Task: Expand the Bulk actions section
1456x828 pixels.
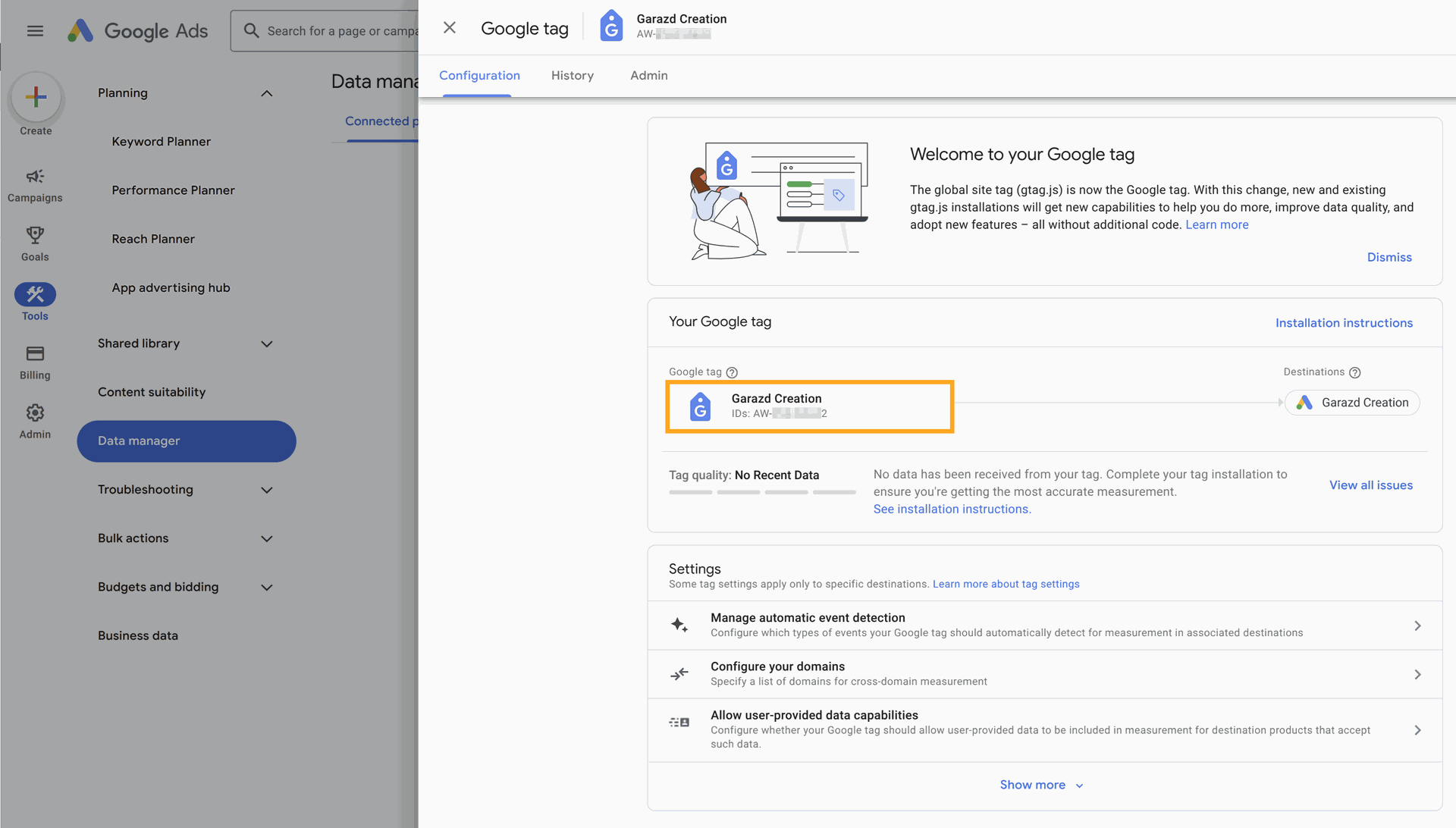Action: (x=267, y=539)
